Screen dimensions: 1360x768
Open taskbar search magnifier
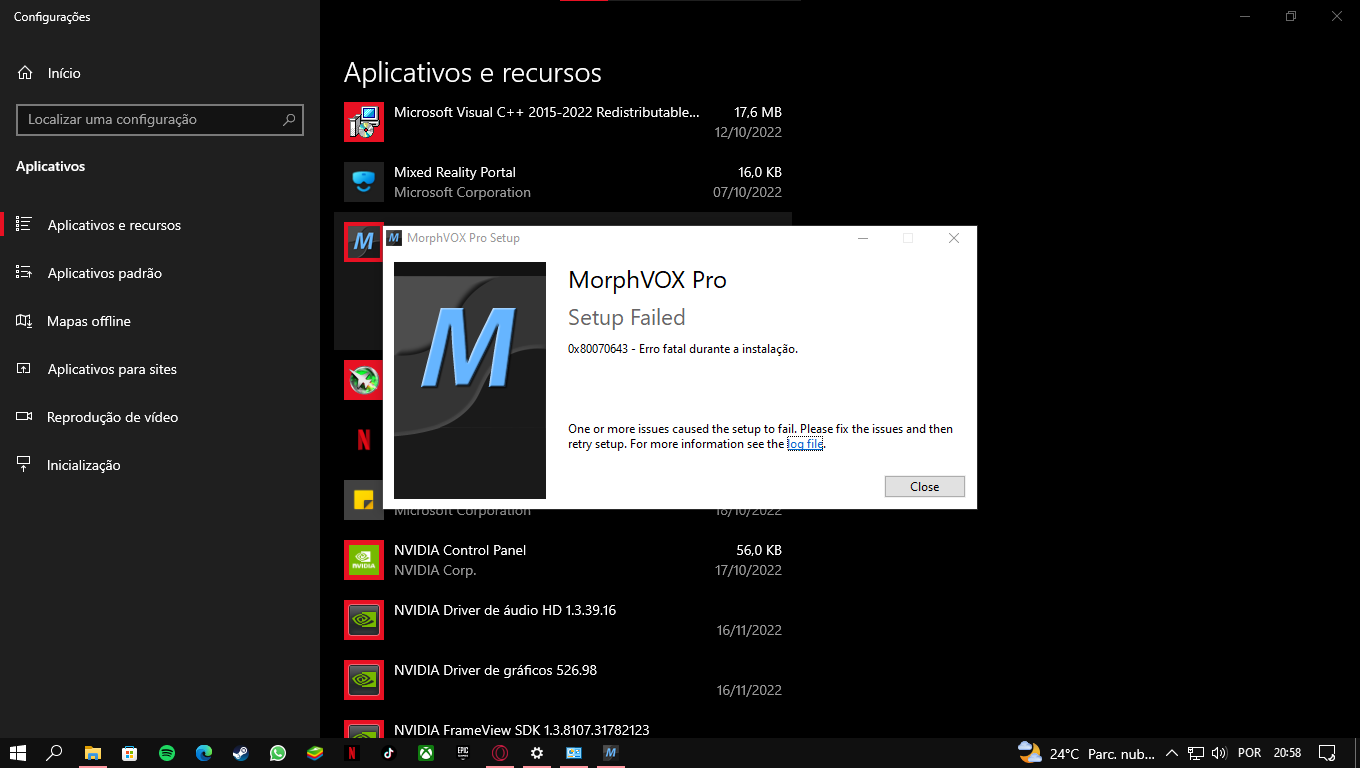55,753
